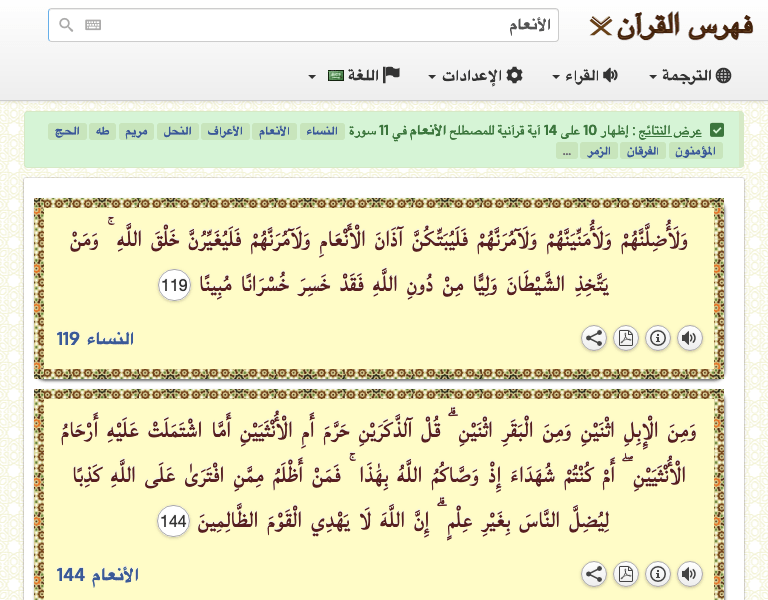
Task: Show info for An-Nisa 119 verse
Action: [657, 339]
